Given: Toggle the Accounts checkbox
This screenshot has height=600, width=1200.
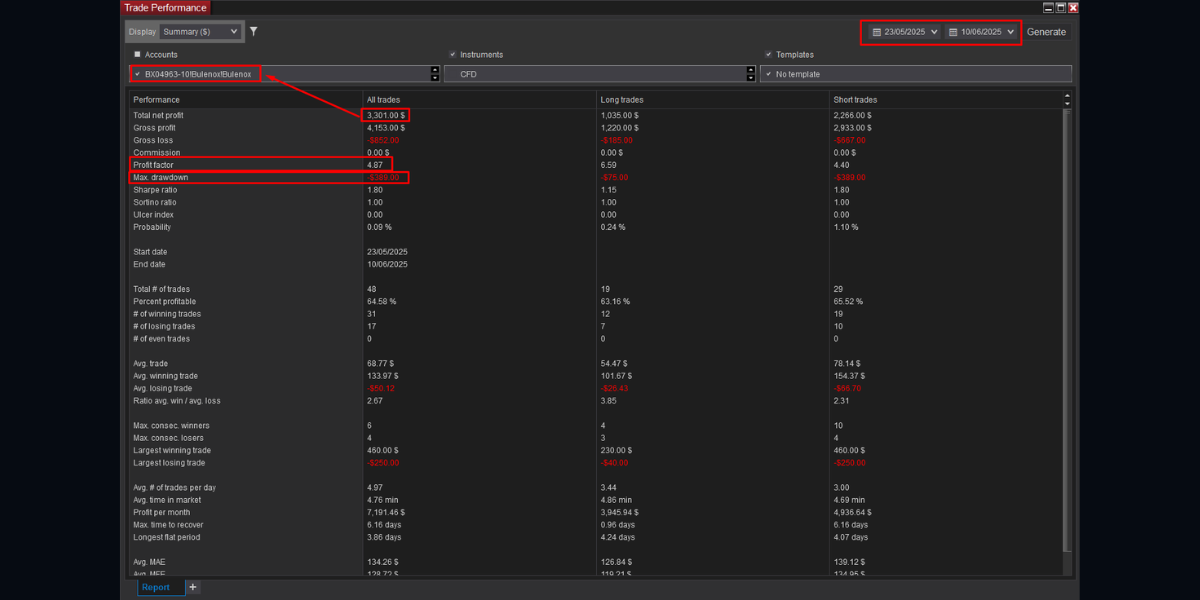Looking at the screenshot, I should (138, 54).
